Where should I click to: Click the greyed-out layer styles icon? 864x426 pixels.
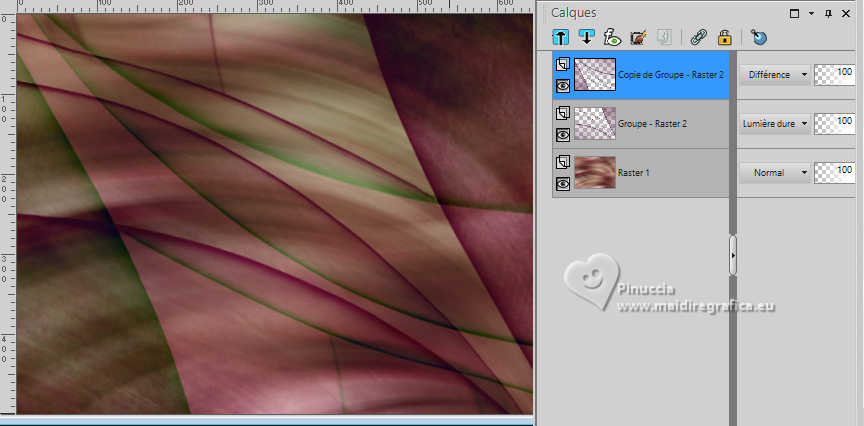pos(665,37)
